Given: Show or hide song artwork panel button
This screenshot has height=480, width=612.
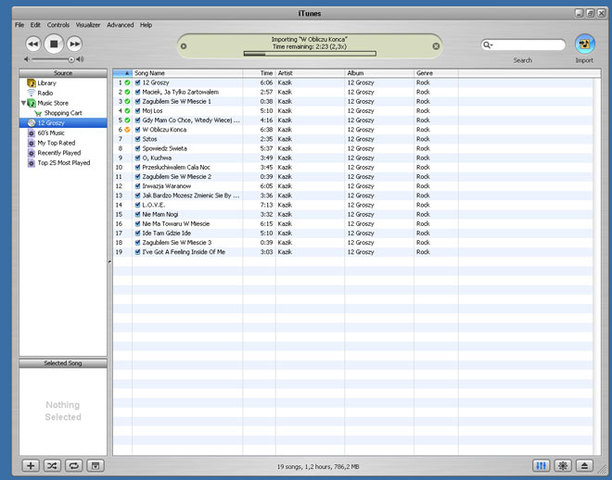Looking at the screenshot, I should pos(96,466).
